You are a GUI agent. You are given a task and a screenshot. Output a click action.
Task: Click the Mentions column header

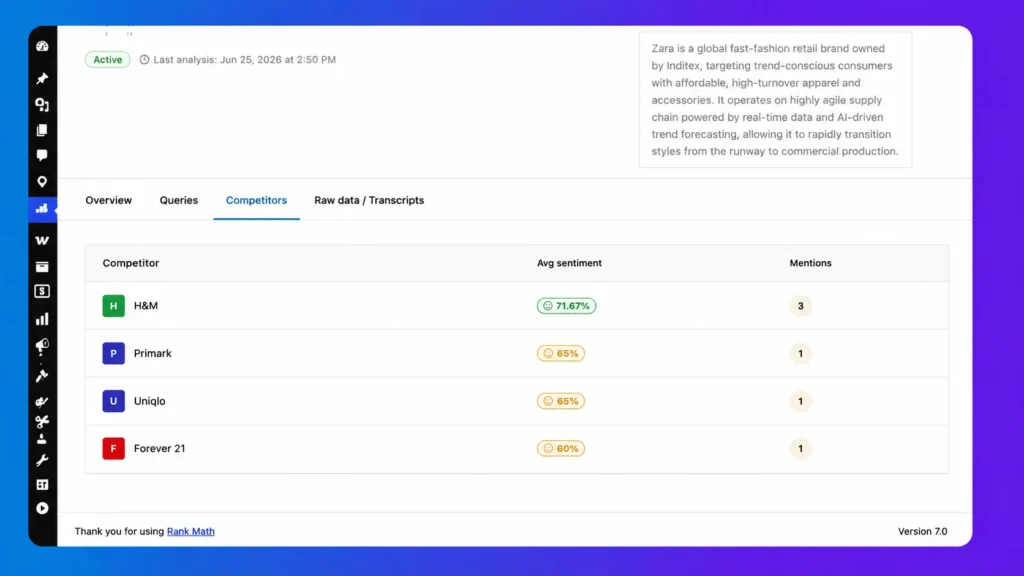tap(810, 263)
